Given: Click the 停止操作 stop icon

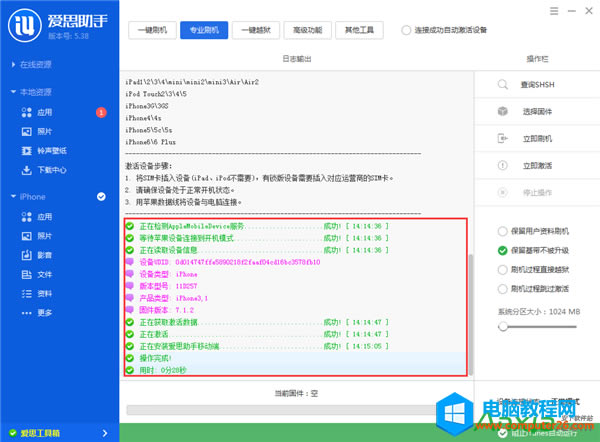Looking at the screenshot, I should 502,192.
